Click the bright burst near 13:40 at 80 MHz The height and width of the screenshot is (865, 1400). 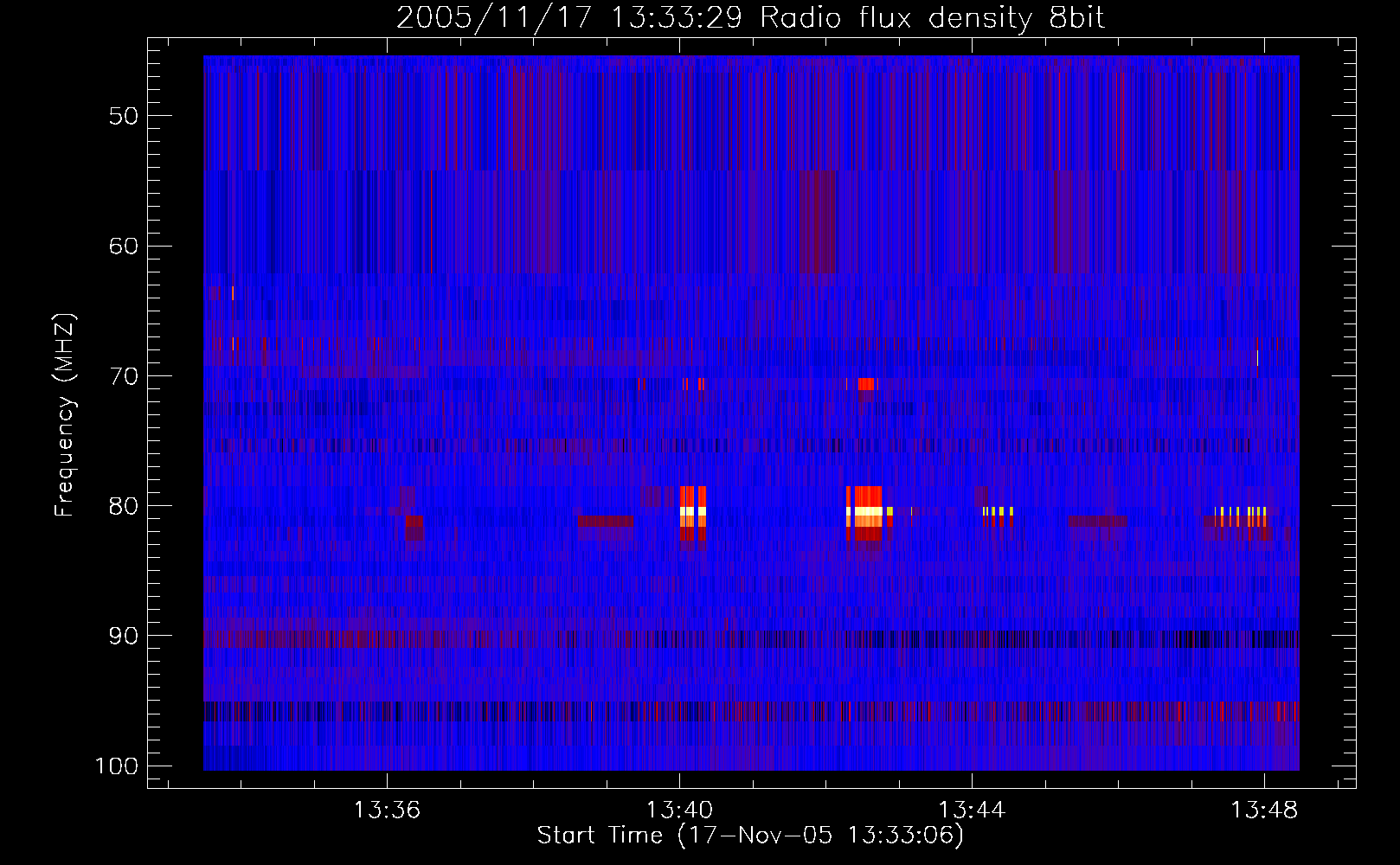[692, 512]
